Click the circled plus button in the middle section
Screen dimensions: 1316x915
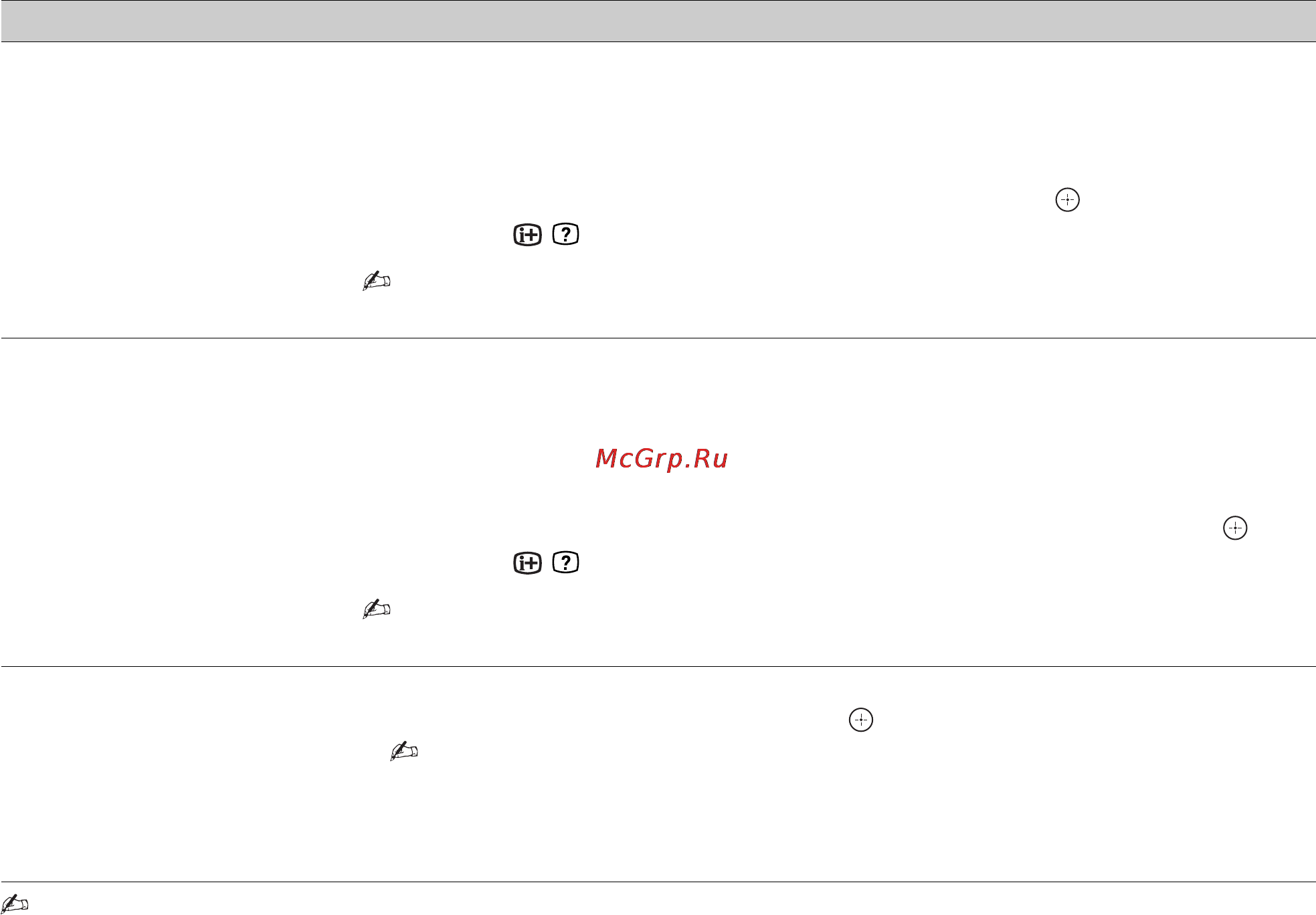tap(1235, 528)
